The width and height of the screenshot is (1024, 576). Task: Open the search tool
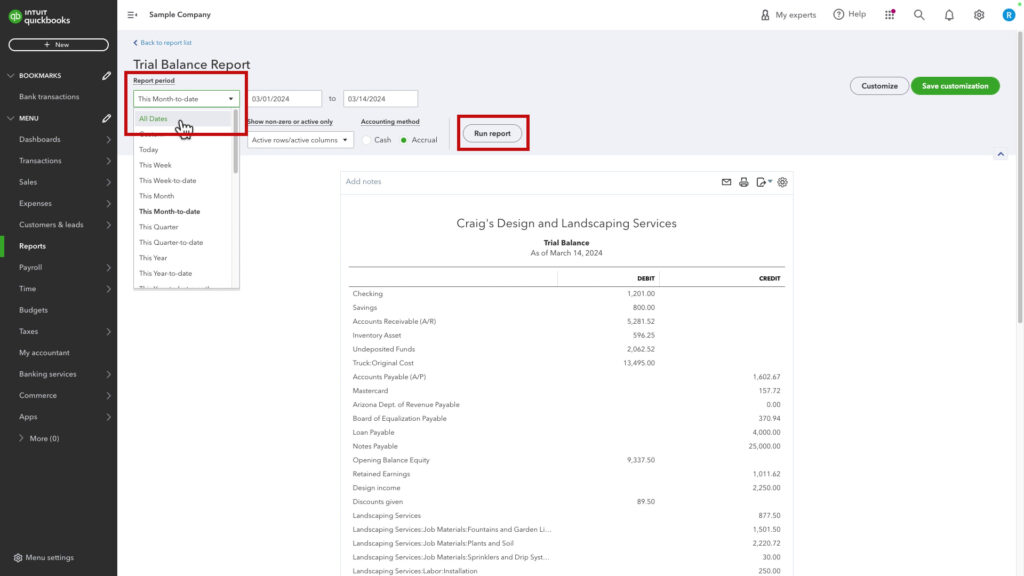pos(917,14)
